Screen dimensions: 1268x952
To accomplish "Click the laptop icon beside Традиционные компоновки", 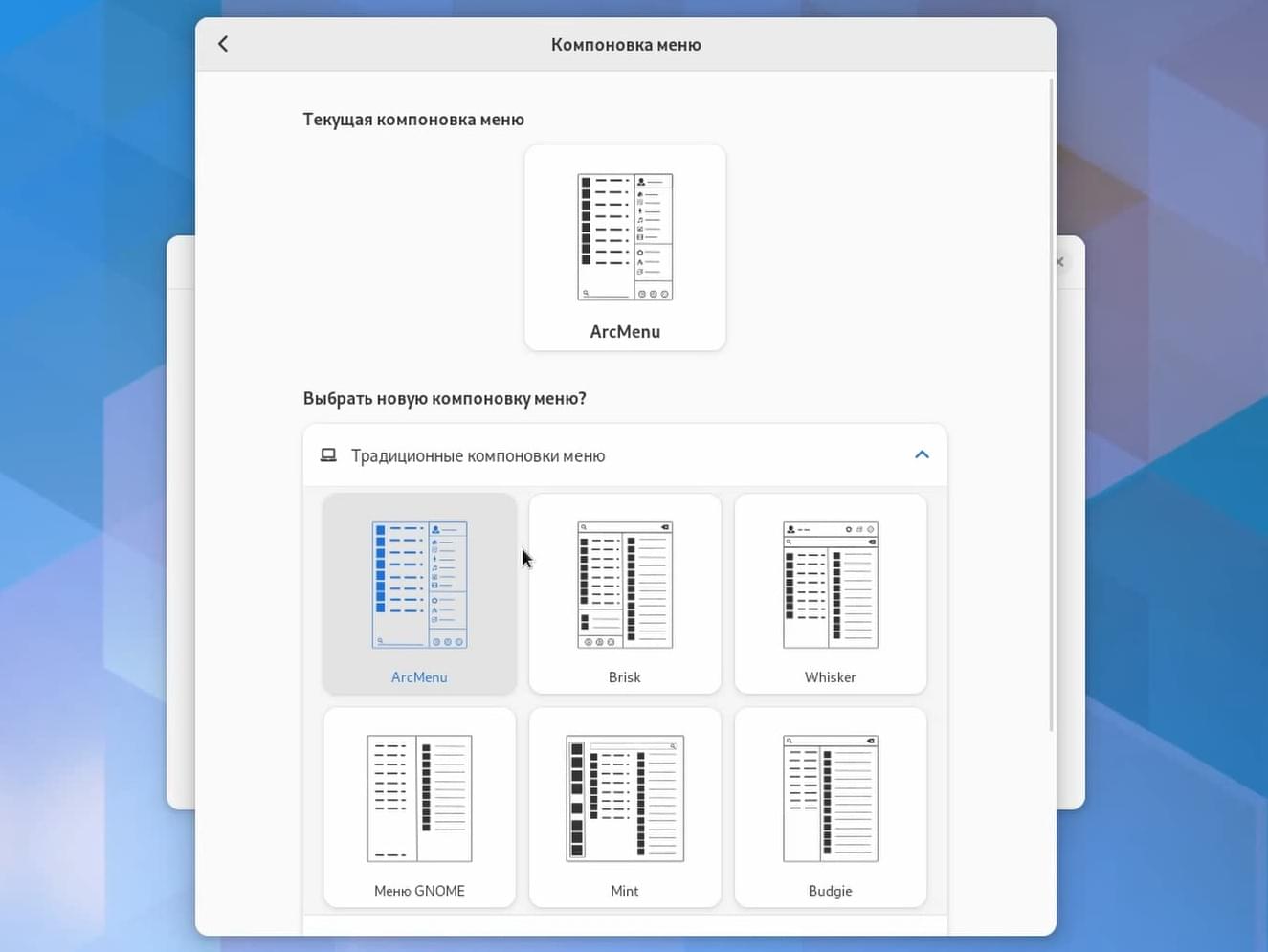I will click(328, 455).
